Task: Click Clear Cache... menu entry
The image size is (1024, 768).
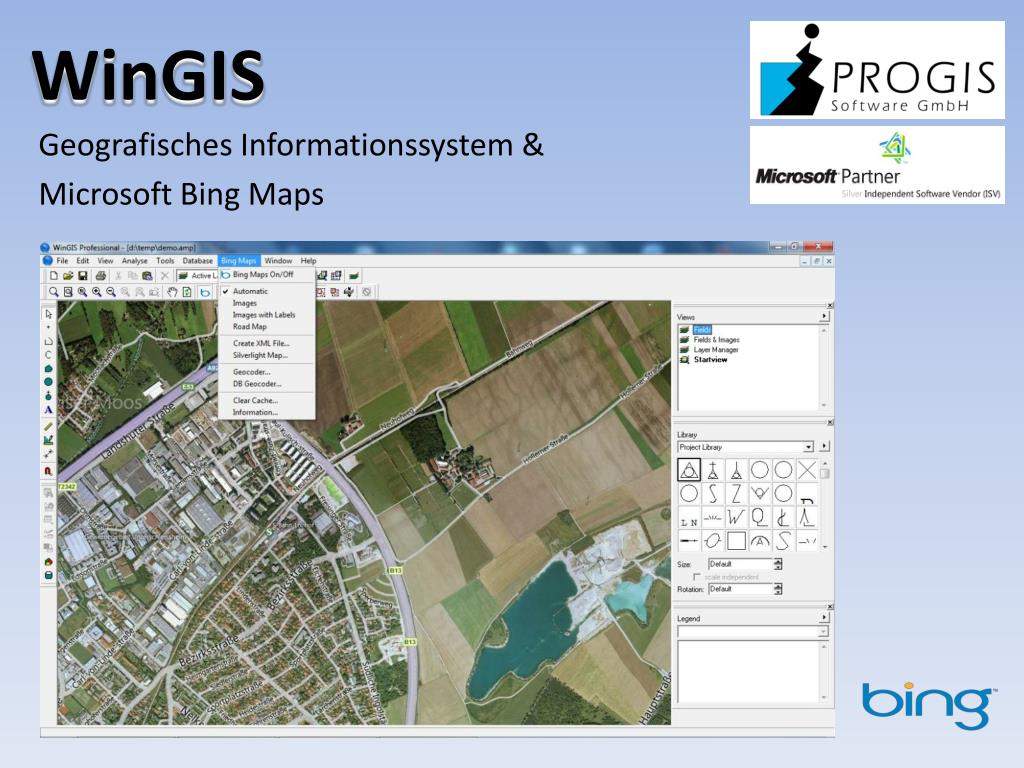Action: [255, 400]
